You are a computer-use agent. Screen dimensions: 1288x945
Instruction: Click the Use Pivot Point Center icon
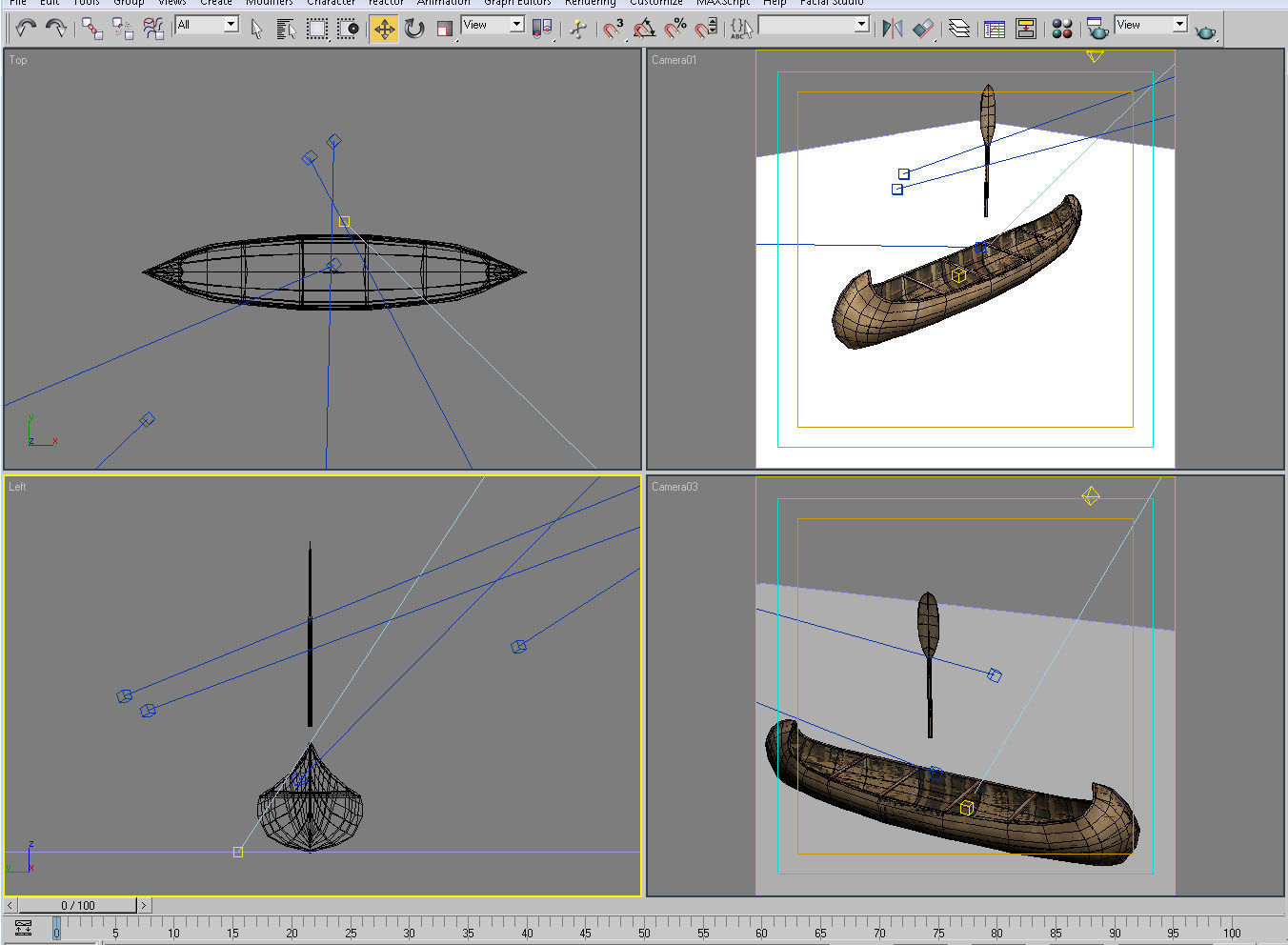[x=542, y=29]
